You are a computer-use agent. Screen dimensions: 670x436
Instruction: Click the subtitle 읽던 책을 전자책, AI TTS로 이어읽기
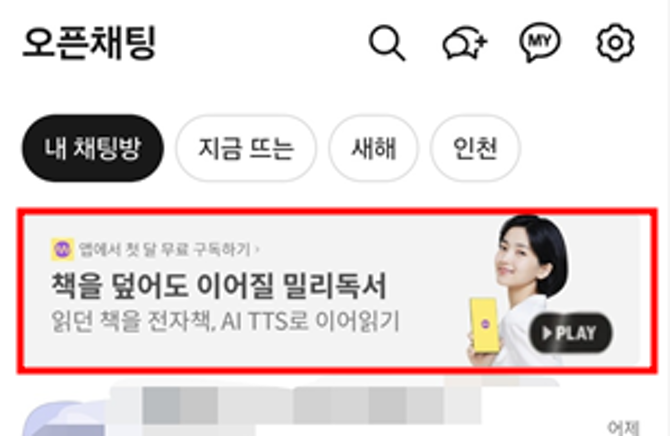(225, 321)
